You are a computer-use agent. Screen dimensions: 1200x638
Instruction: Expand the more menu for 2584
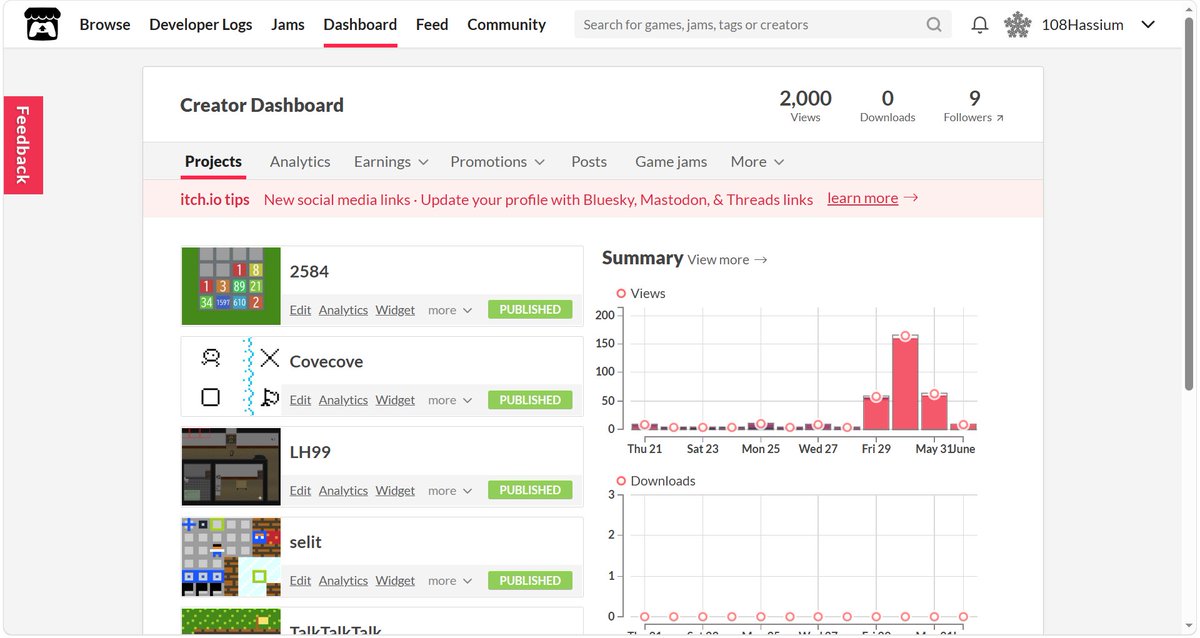(449, 310)
